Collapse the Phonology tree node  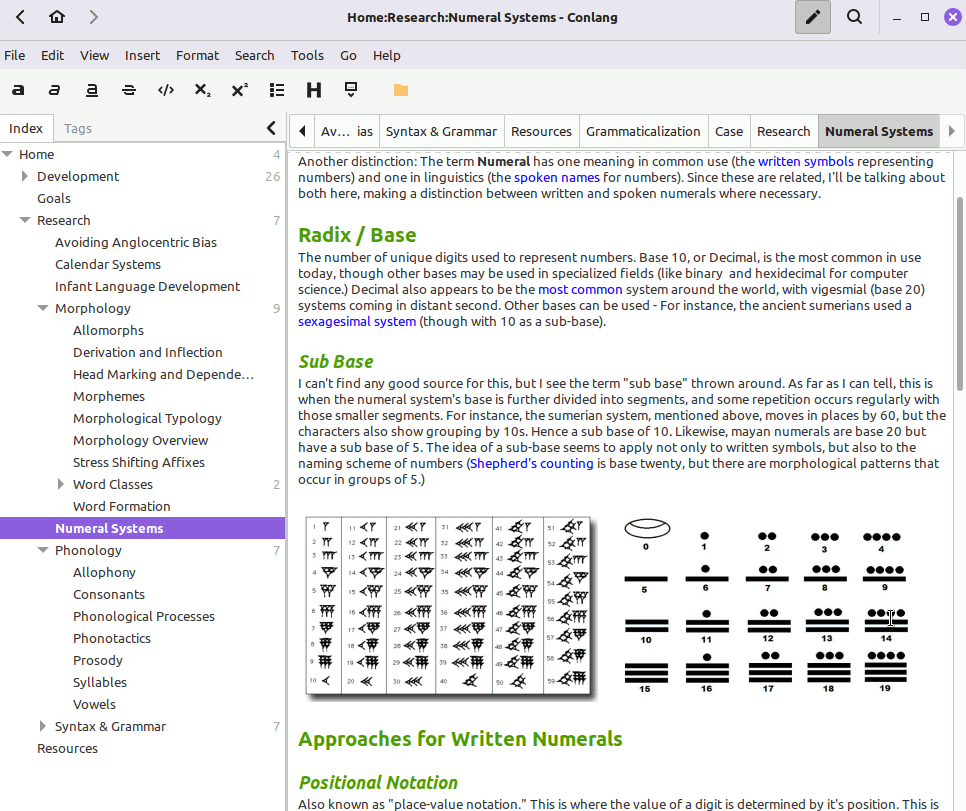[x=43, y=550]
